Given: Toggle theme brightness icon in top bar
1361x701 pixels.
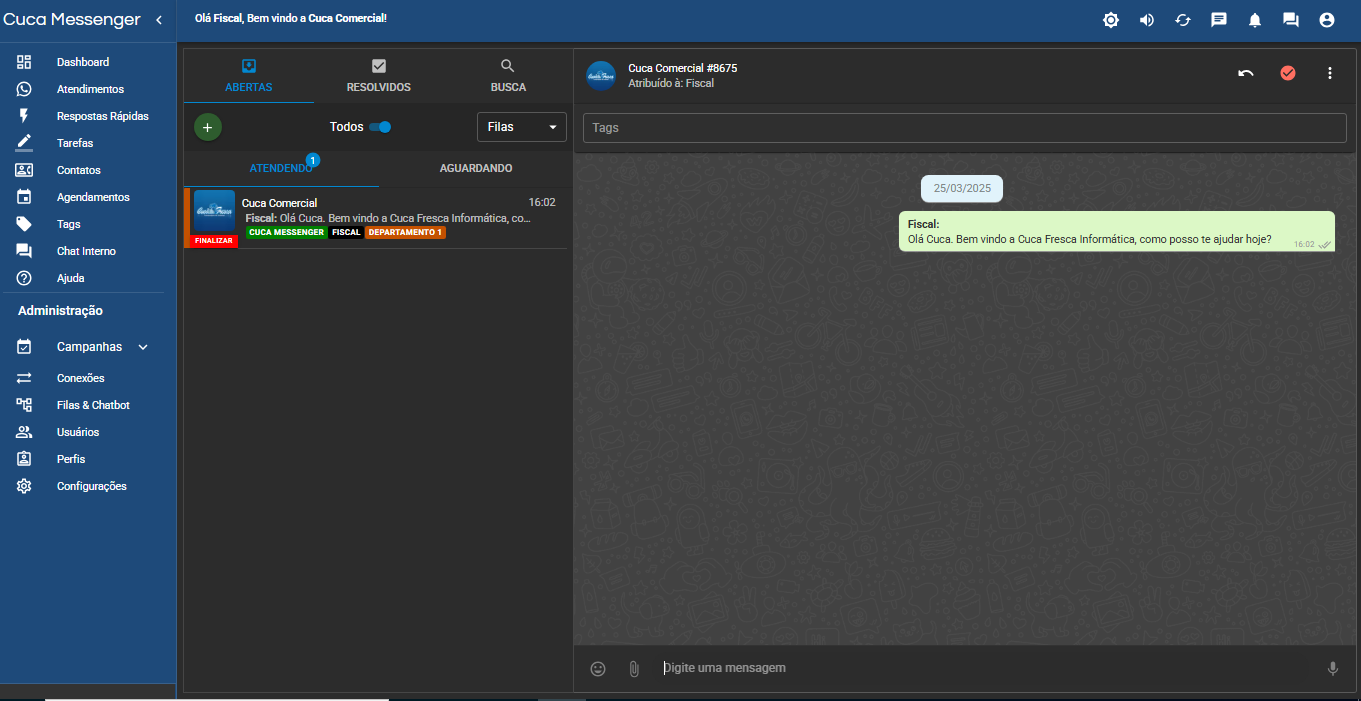Looking at the screenshot, I should pyautogui.click(x=1111, y=20).
